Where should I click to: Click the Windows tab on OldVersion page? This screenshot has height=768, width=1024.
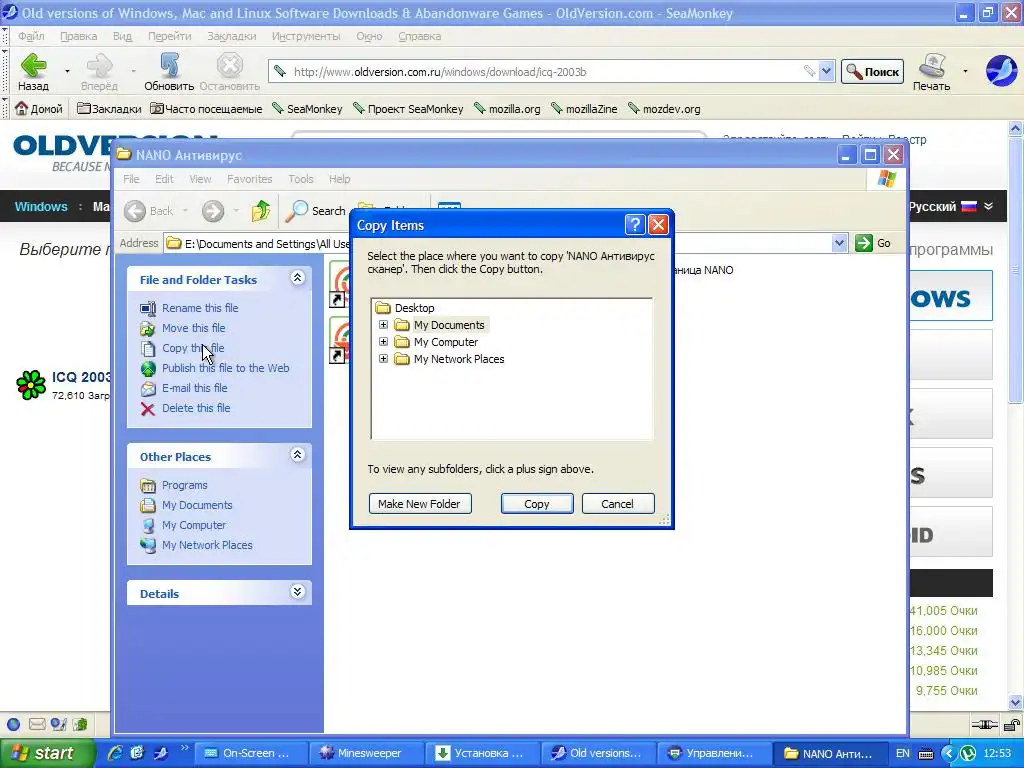[41, 206]
